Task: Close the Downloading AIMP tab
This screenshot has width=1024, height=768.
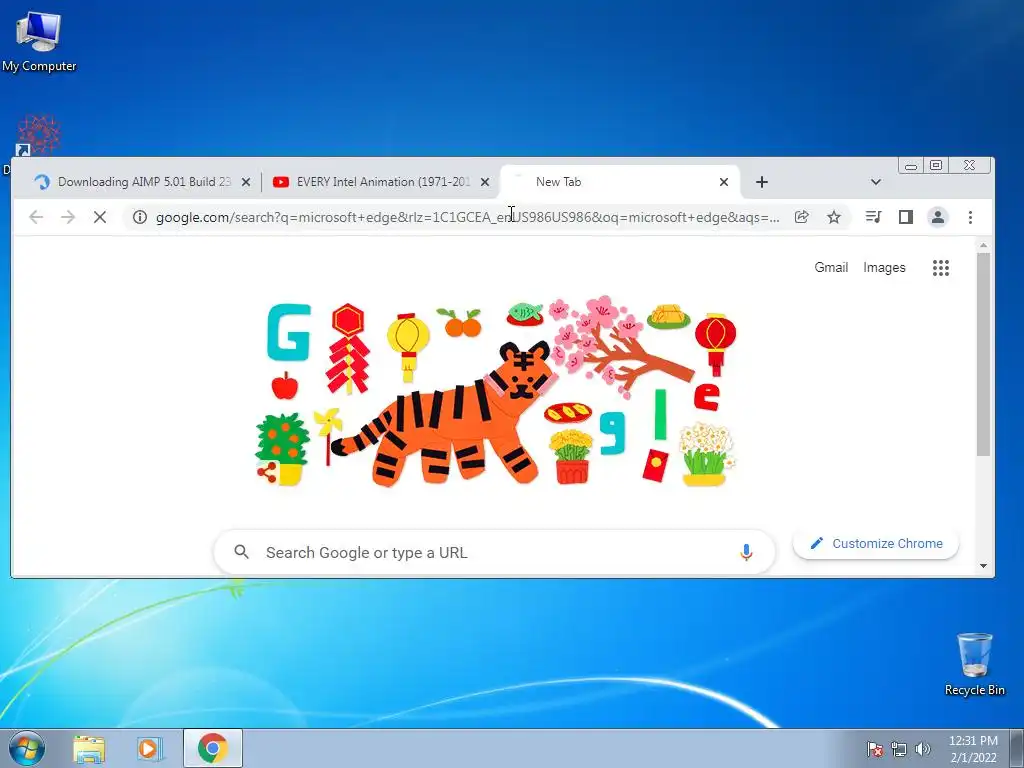Action: (x=246, y=182)
